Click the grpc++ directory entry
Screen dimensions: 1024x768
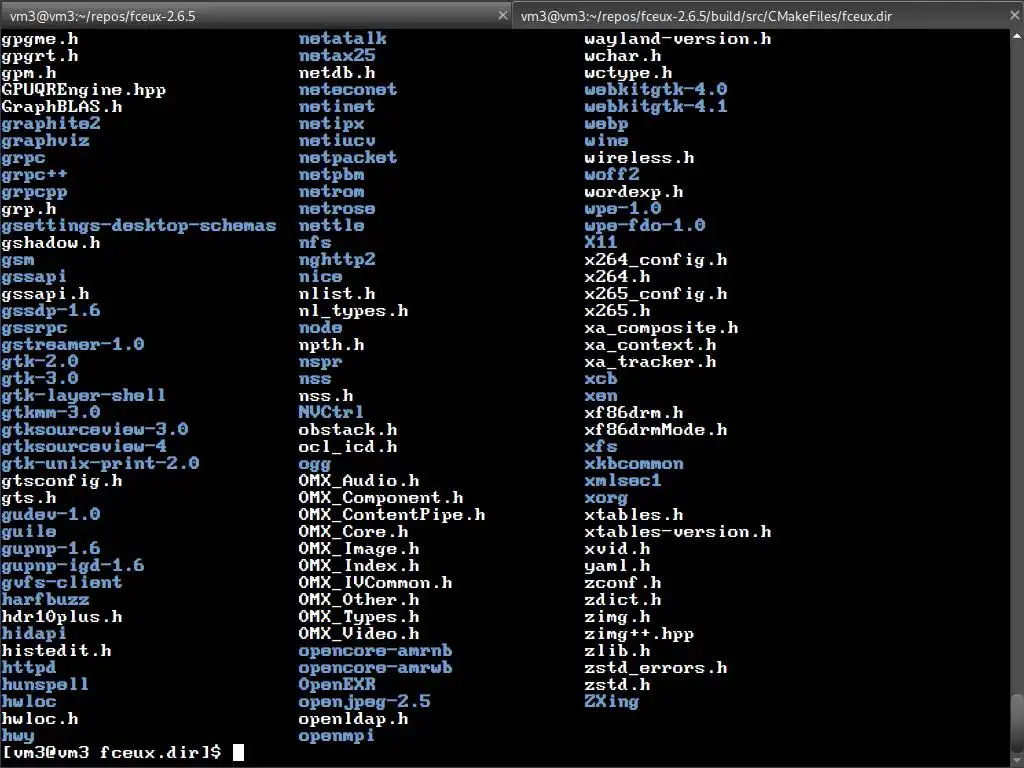coord(34,174)
